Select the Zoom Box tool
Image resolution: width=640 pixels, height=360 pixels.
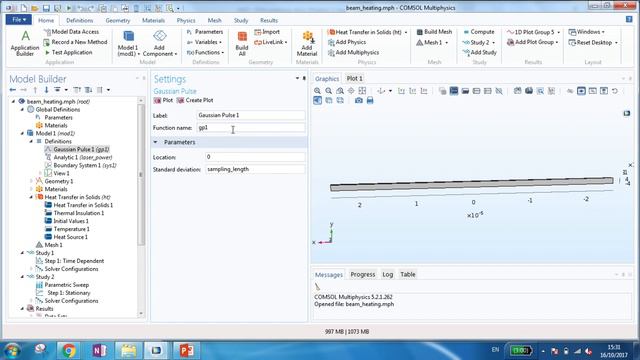[340, 91]
